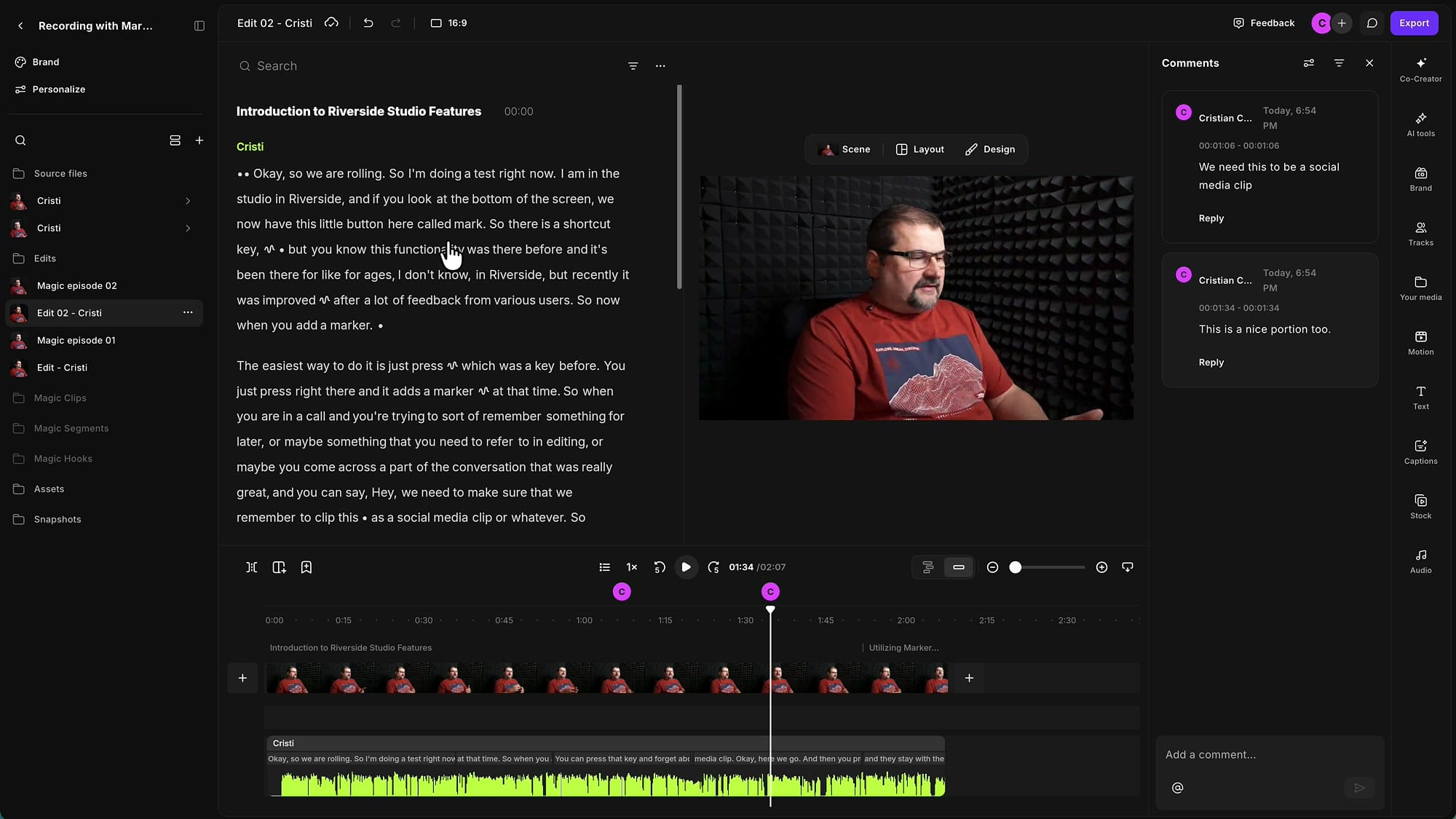Change playback speed 1x
This screenshot has width=1456, height=819.
[631, 567]
